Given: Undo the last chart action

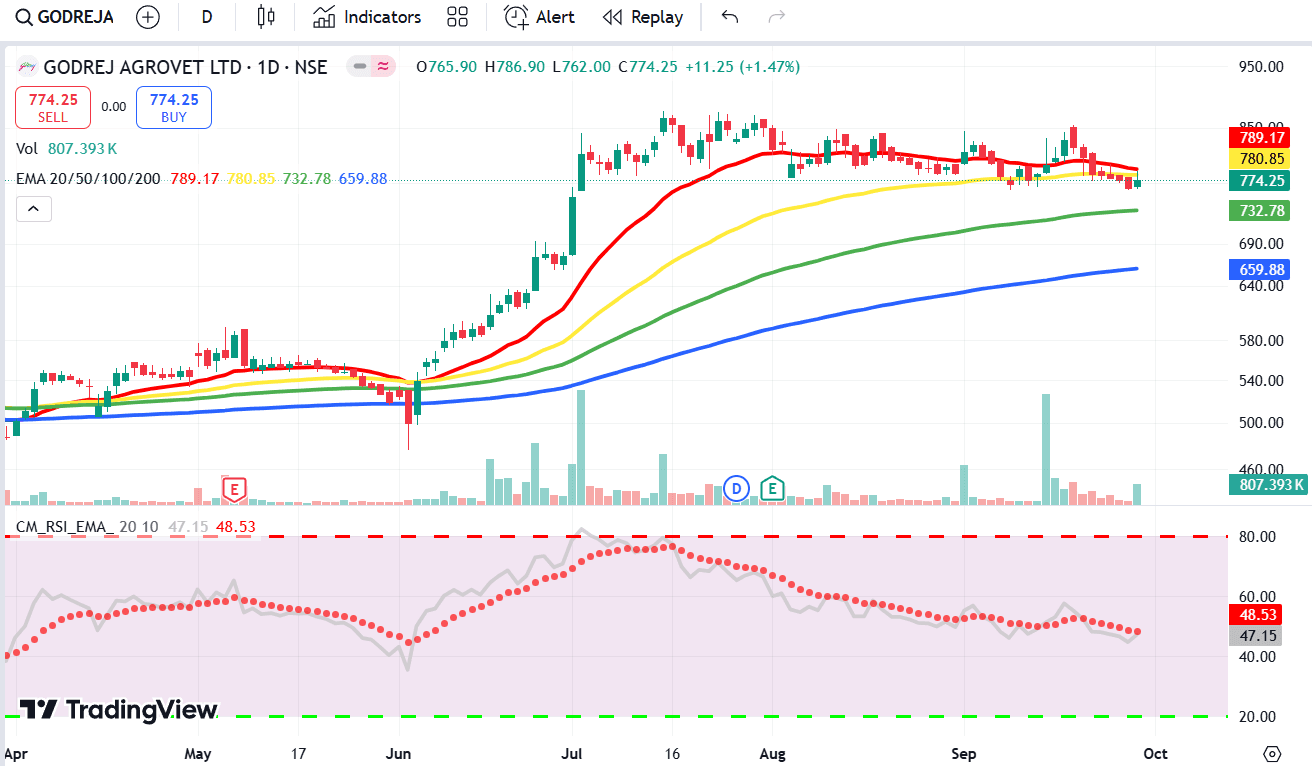Looking at the screenshot, I should [x=730, y=17].
